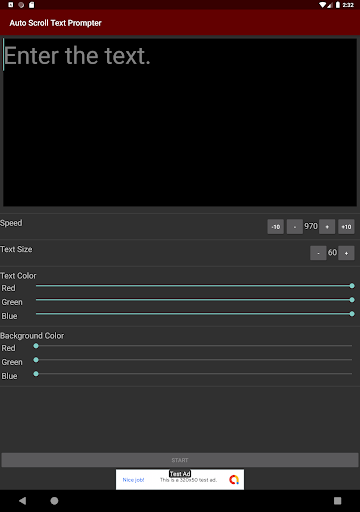
Task: Decrease the text size
Action: pos(318,253)
